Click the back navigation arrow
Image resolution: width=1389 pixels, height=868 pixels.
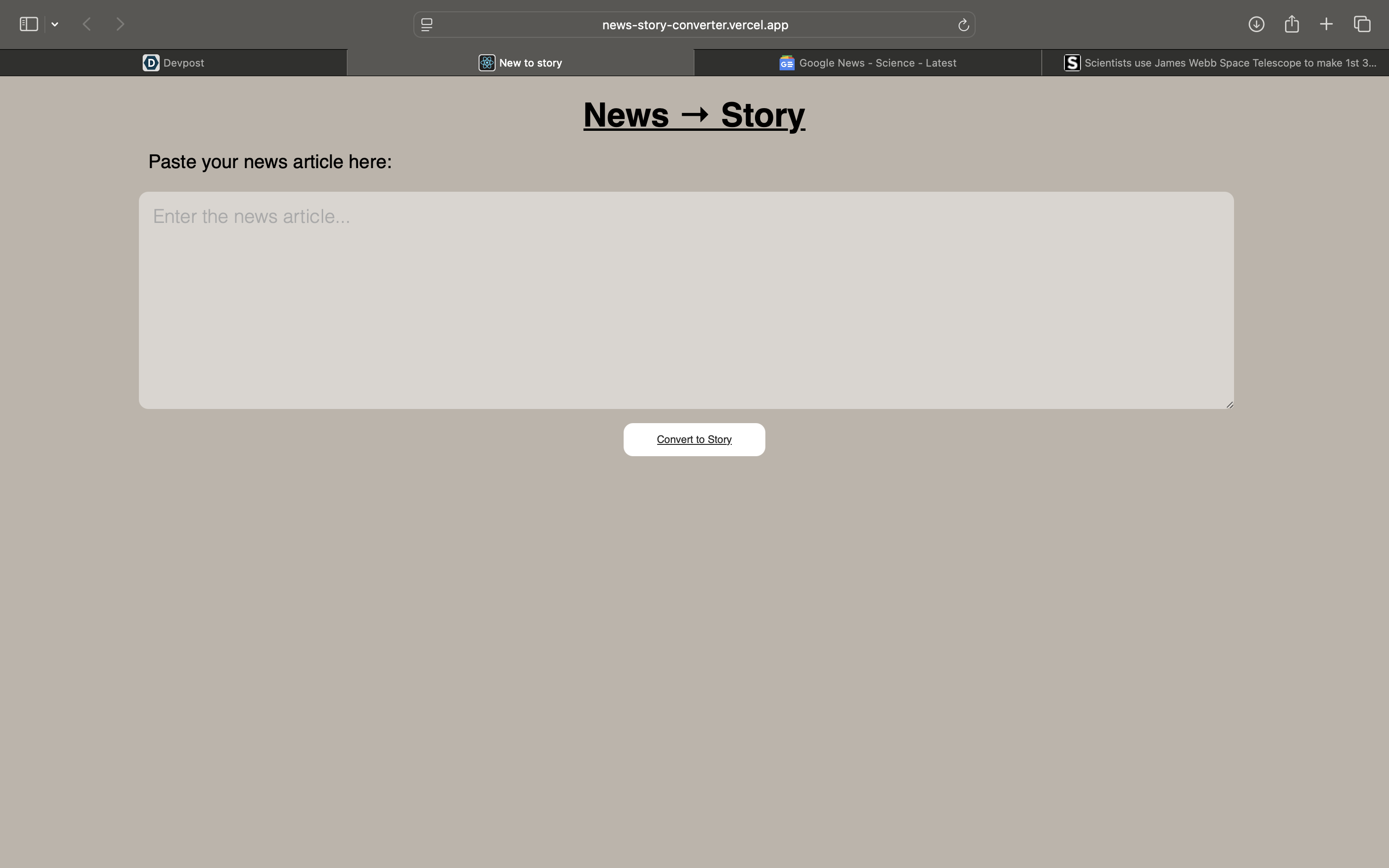pos(87,24)
